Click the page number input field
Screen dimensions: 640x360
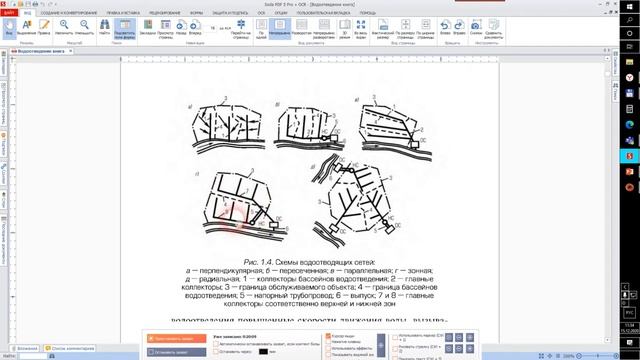pos(212,28)
